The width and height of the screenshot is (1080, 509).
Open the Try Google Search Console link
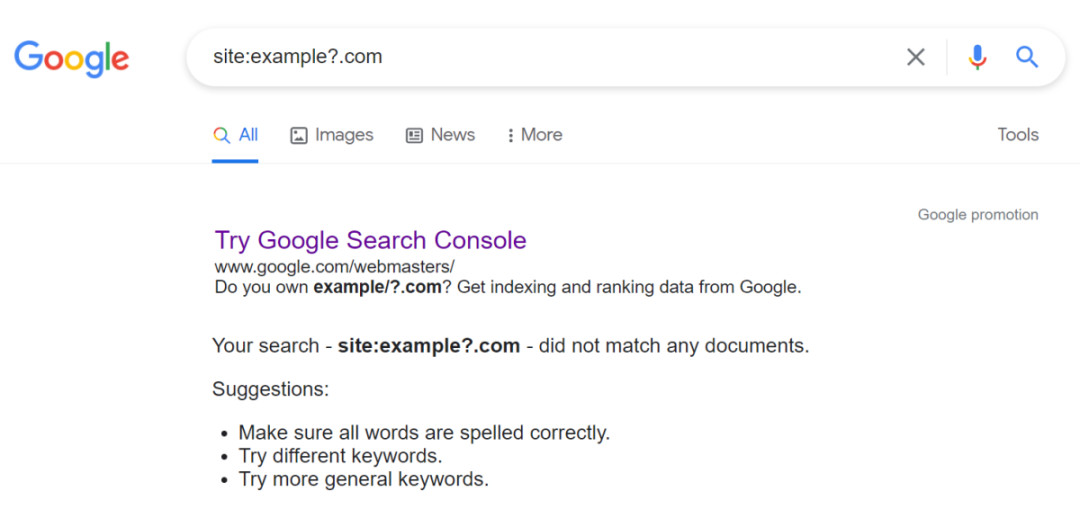[x=370, y=241]
